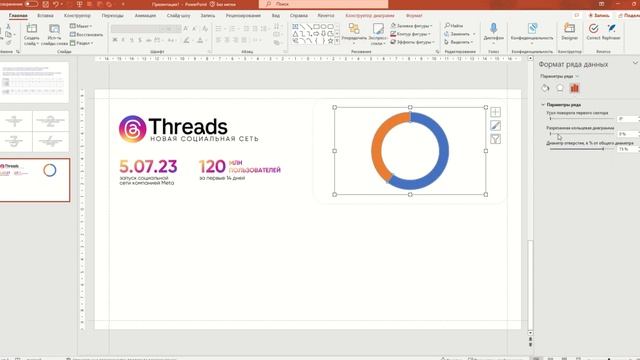Image resolution: width=640 pixels, height=360 pixels.
Task: Open the Раздел dropdown
Action: (82, 43)
